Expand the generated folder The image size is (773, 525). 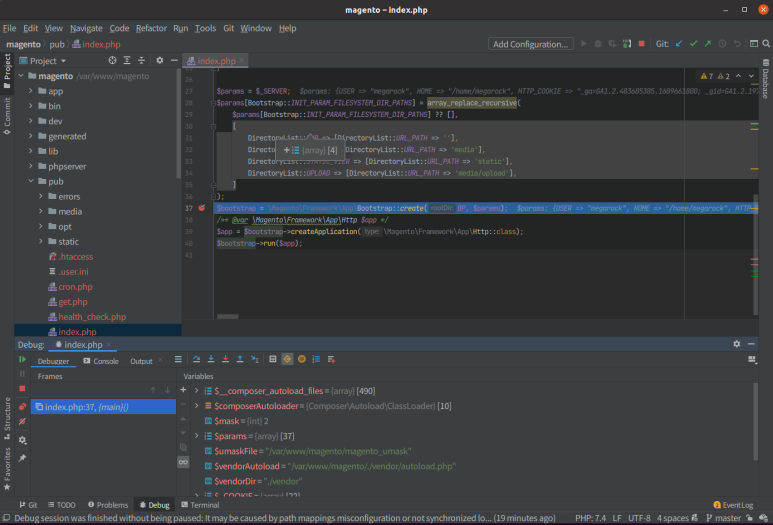point(31,136)
